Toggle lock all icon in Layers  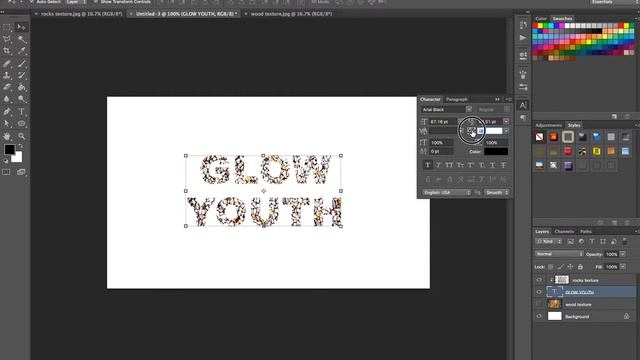[x=580, y=267]
